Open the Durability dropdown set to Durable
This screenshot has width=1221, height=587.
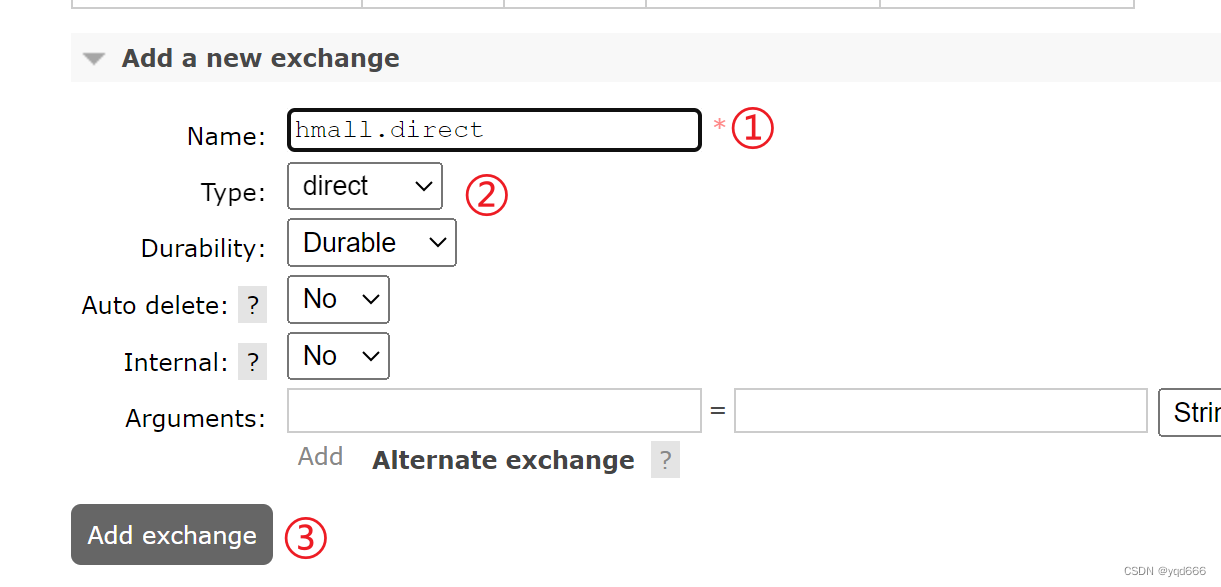[x=371, y=243]
